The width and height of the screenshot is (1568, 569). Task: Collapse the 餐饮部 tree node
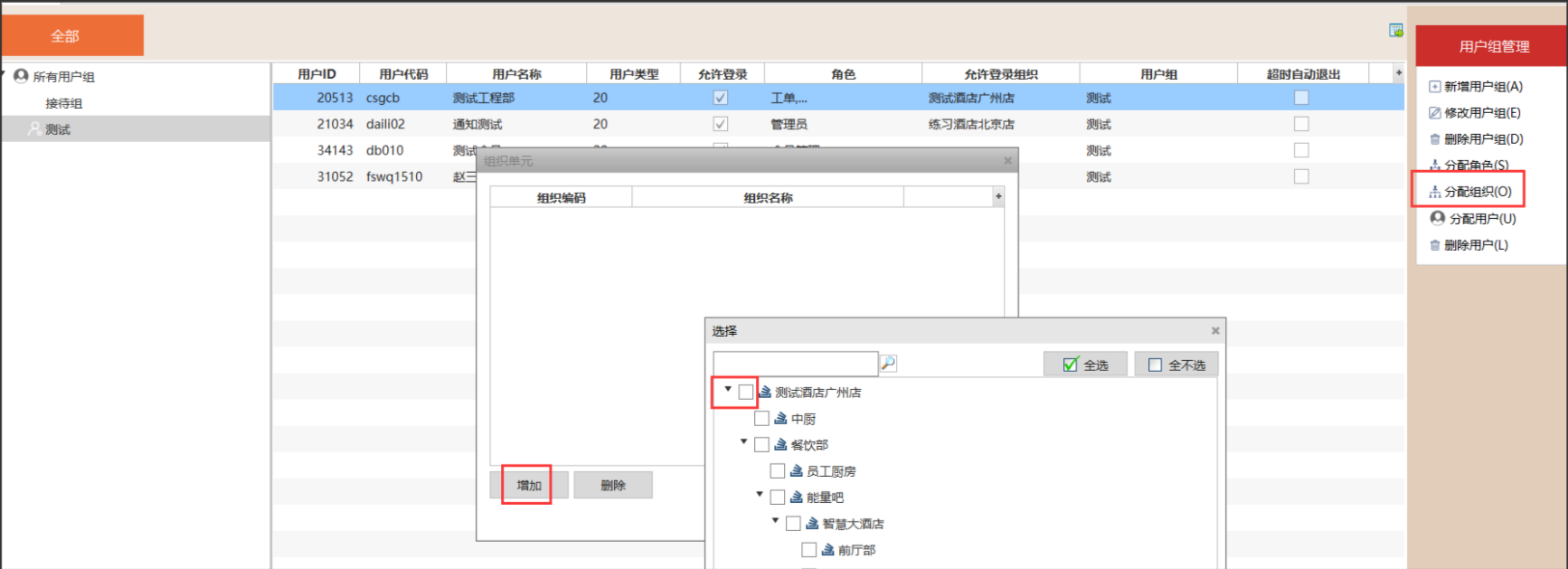click(744, 442)
